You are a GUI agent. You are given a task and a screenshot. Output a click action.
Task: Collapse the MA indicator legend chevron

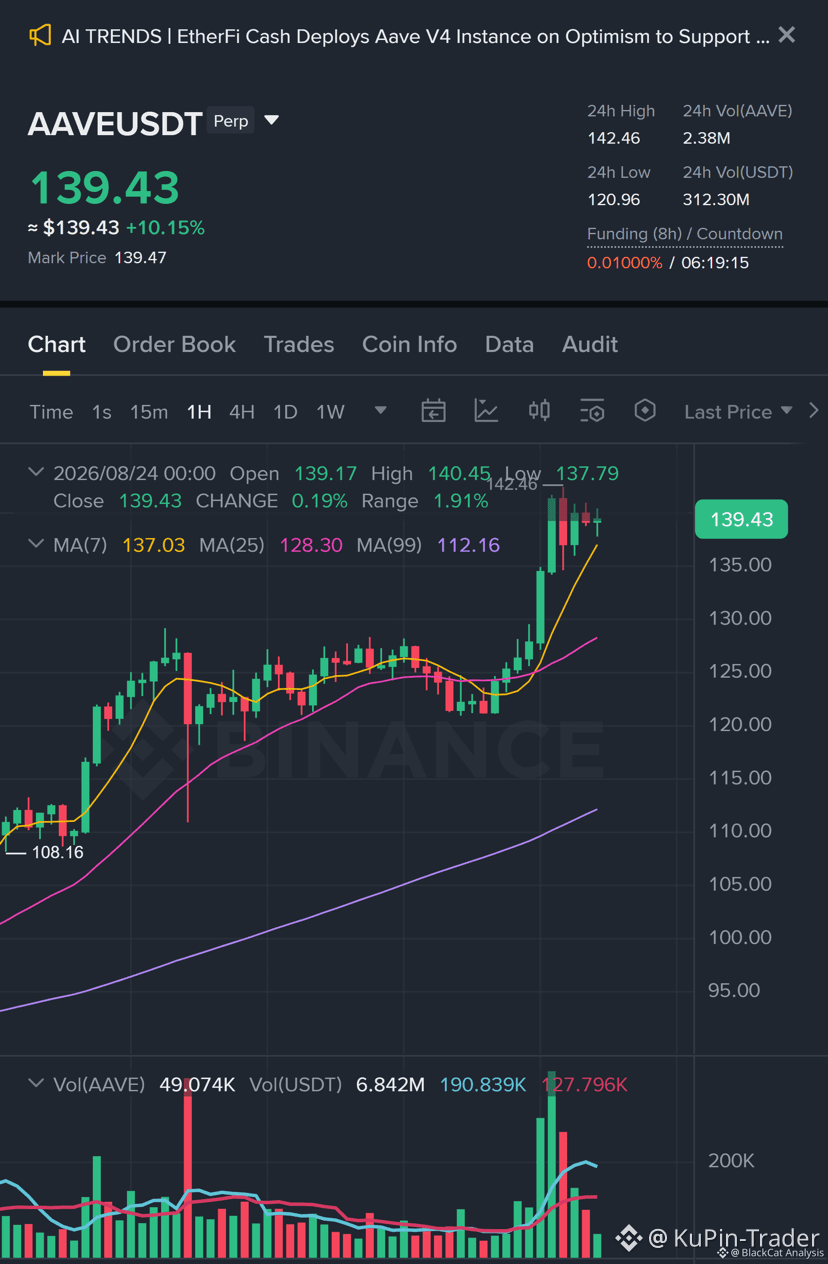36,544
